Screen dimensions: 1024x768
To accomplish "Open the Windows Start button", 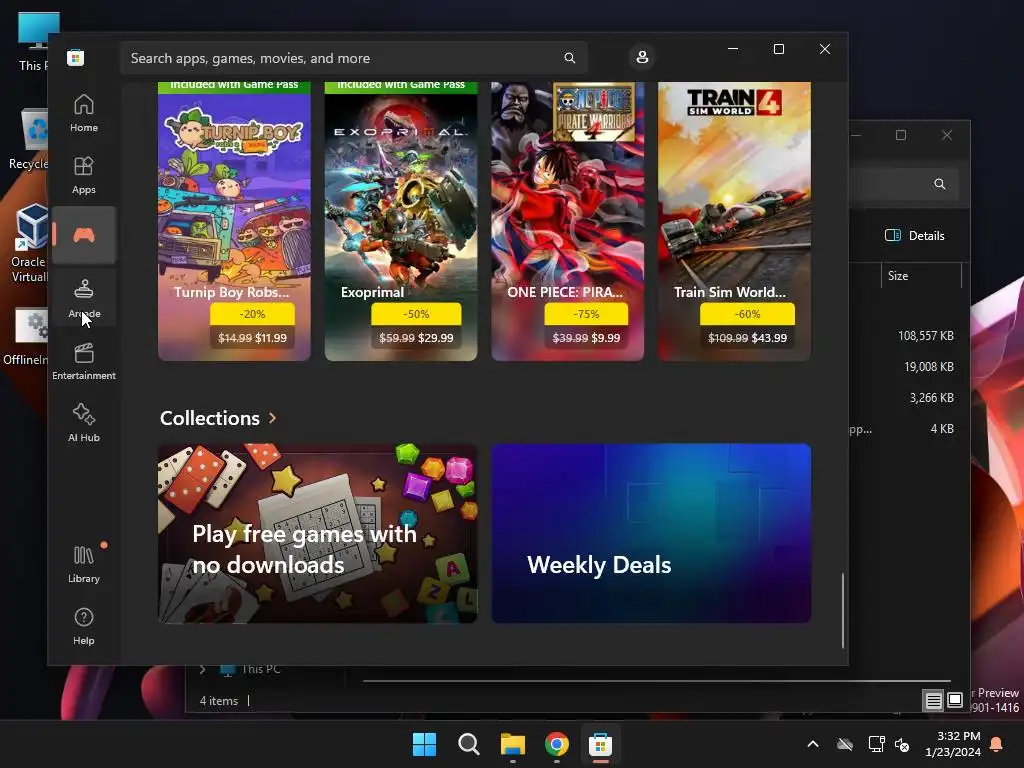I will click(424, 744).
